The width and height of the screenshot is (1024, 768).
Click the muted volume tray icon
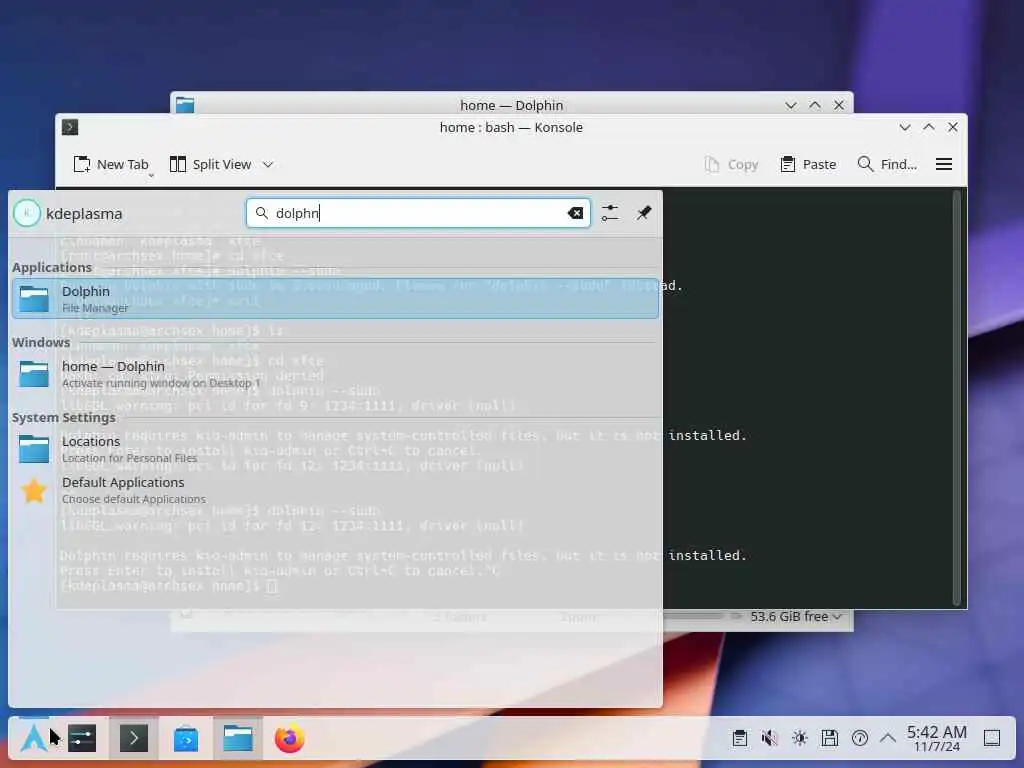(x=770, y=739)
